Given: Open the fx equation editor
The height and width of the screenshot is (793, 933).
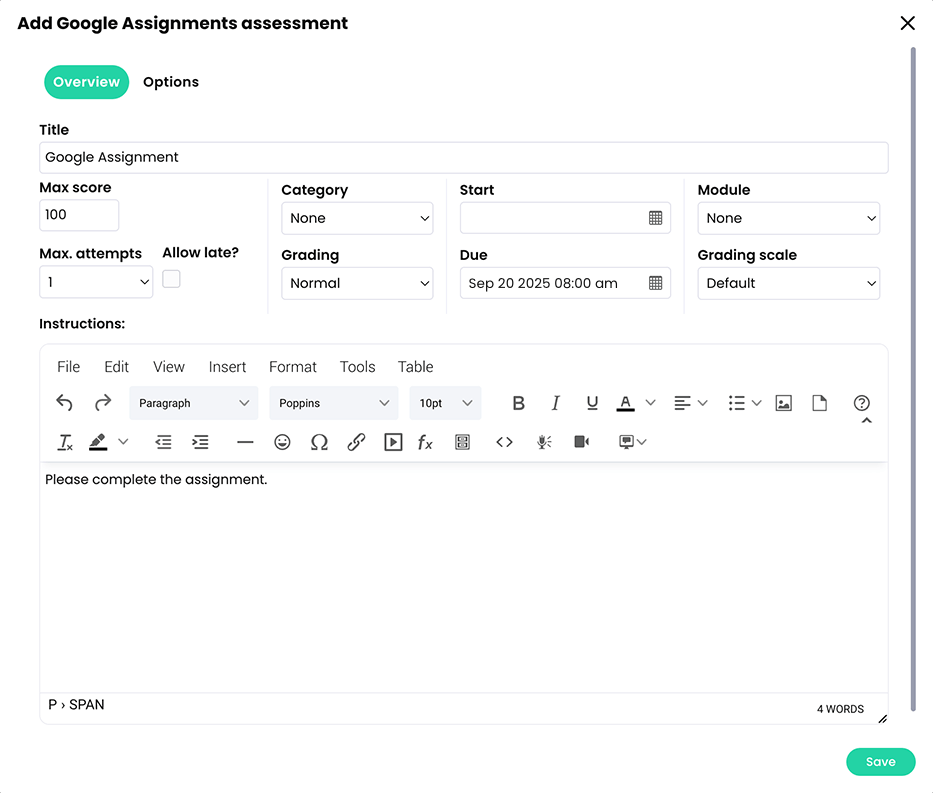Looking at the screenshot, I should coord(425,442).
